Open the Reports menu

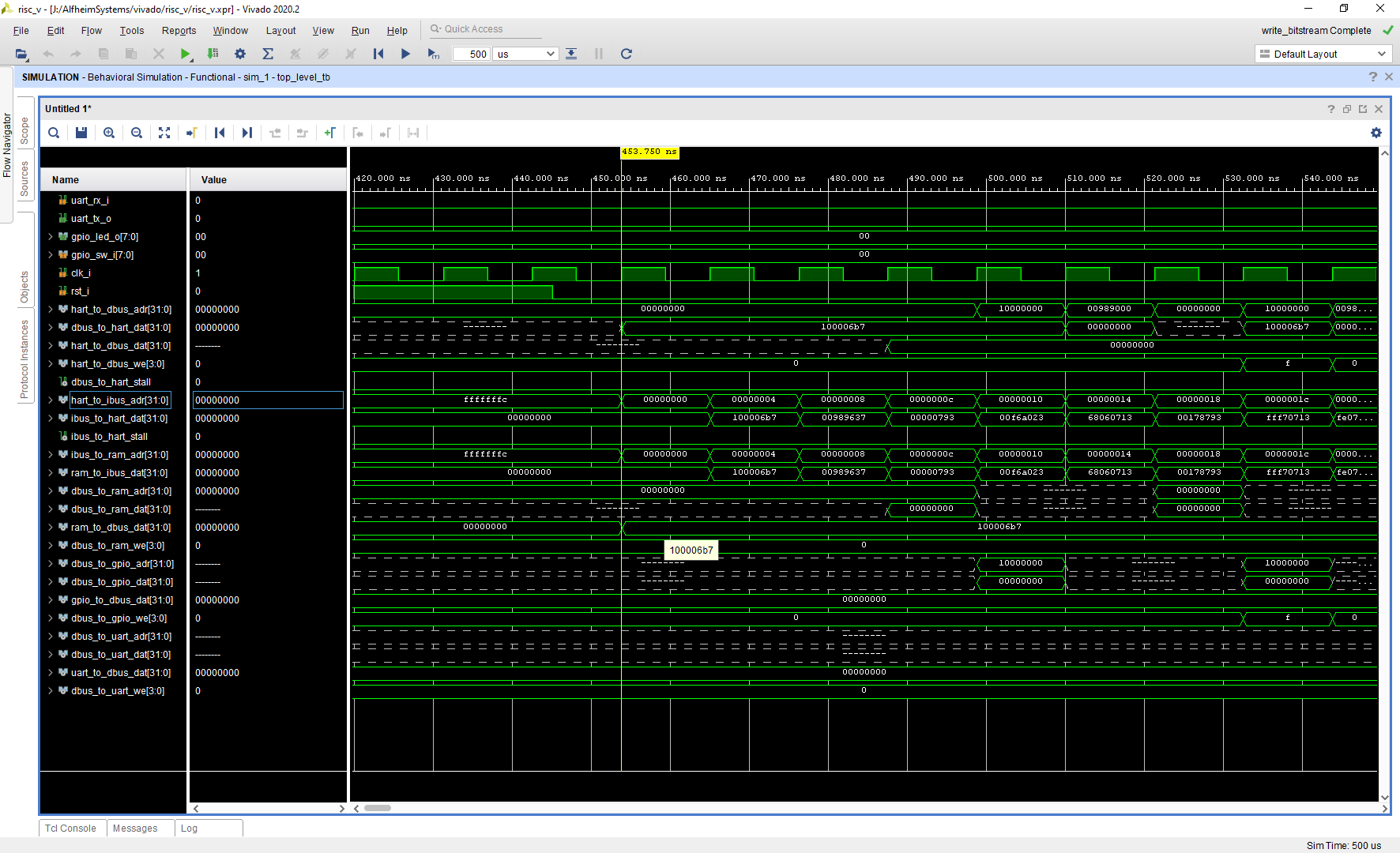click(x=179, y=31)
